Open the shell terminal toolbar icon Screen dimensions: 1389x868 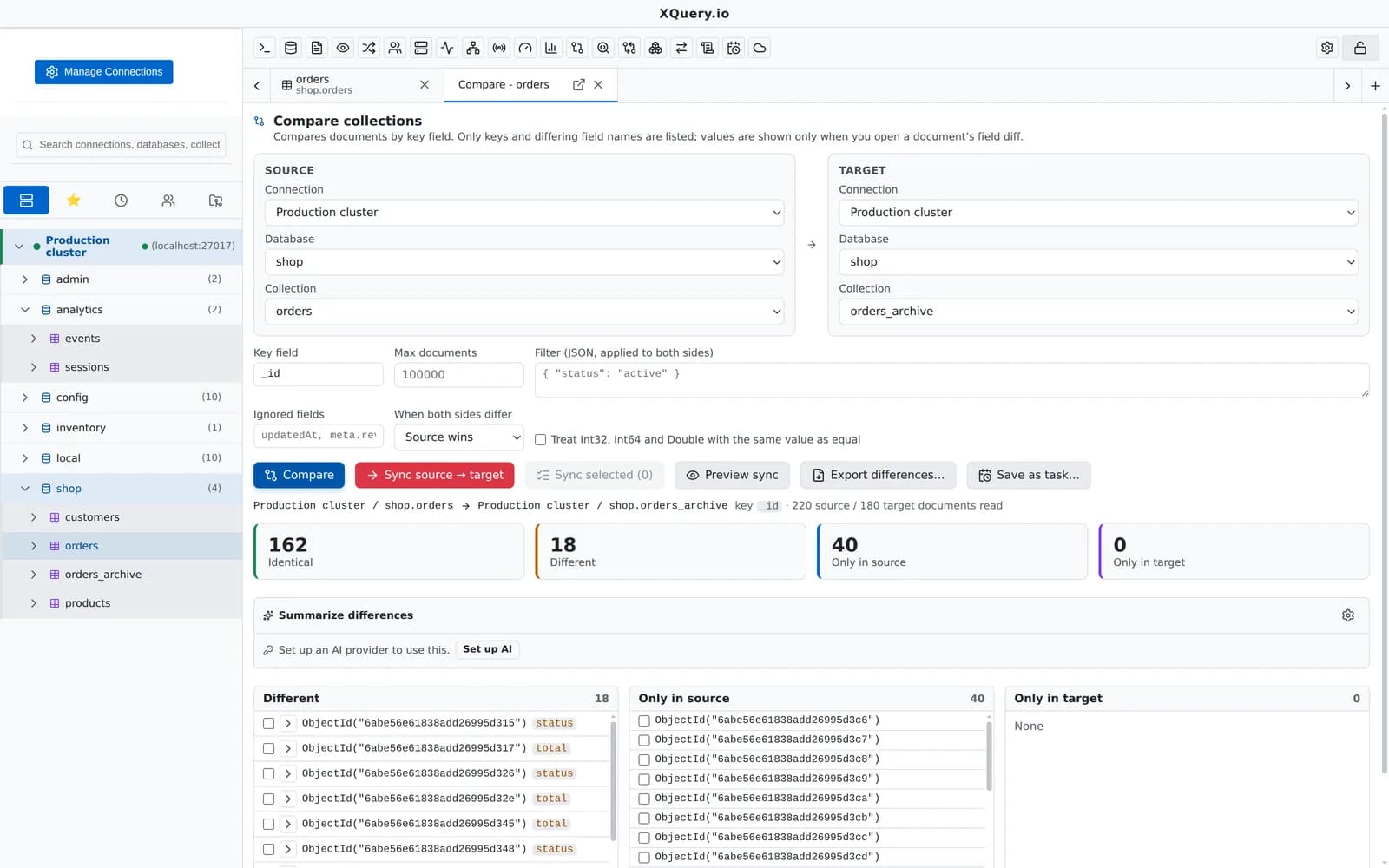click(265, 48)
